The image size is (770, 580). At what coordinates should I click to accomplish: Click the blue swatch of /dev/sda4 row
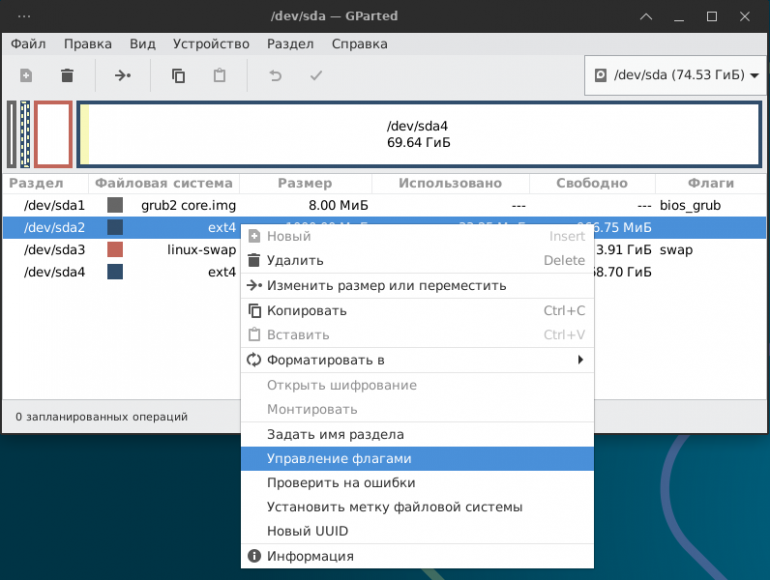tap(115, 272)
